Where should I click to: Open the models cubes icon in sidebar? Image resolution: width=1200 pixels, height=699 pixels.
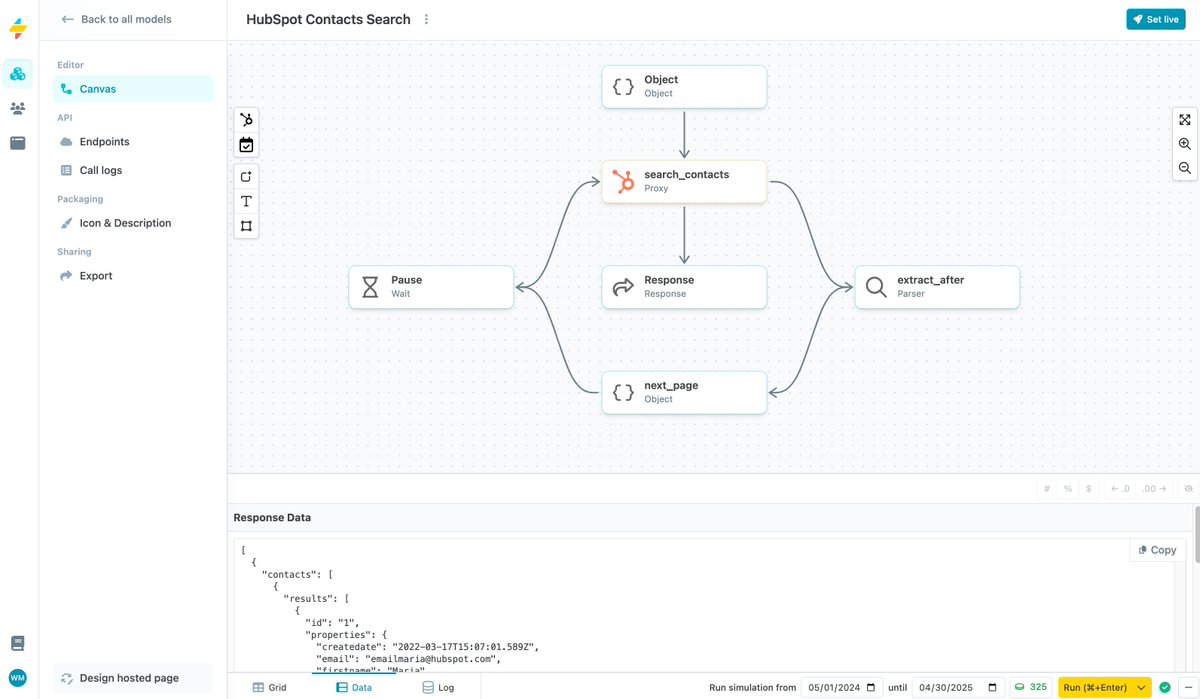pyautogui.click(x=18, y=73)
